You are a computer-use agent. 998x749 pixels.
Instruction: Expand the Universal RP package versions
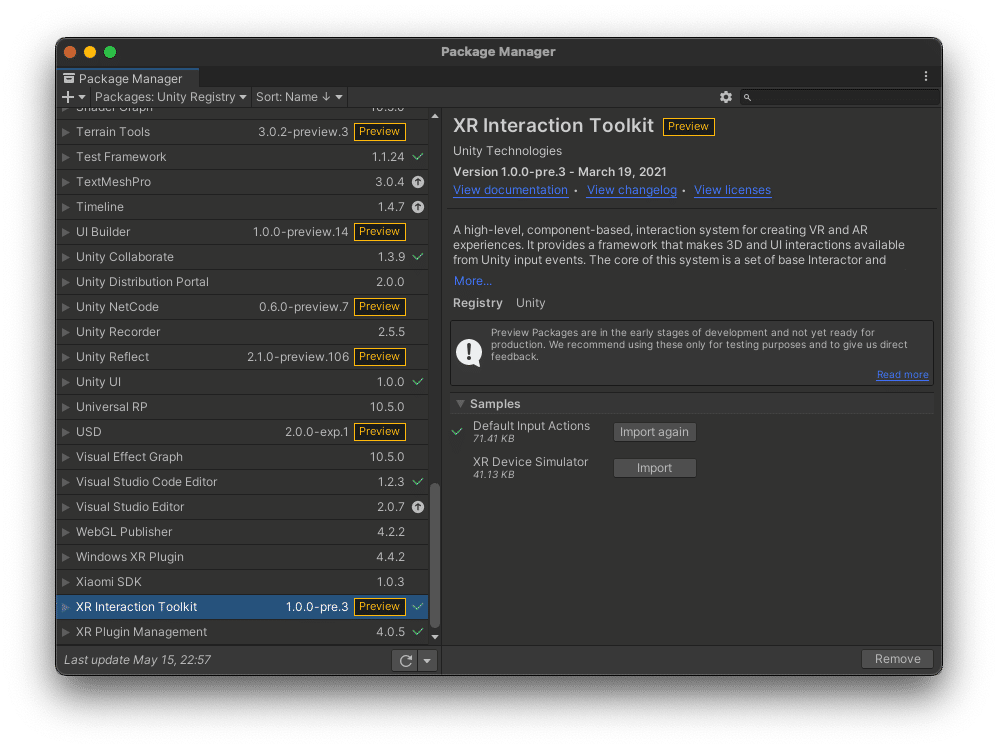66,407
